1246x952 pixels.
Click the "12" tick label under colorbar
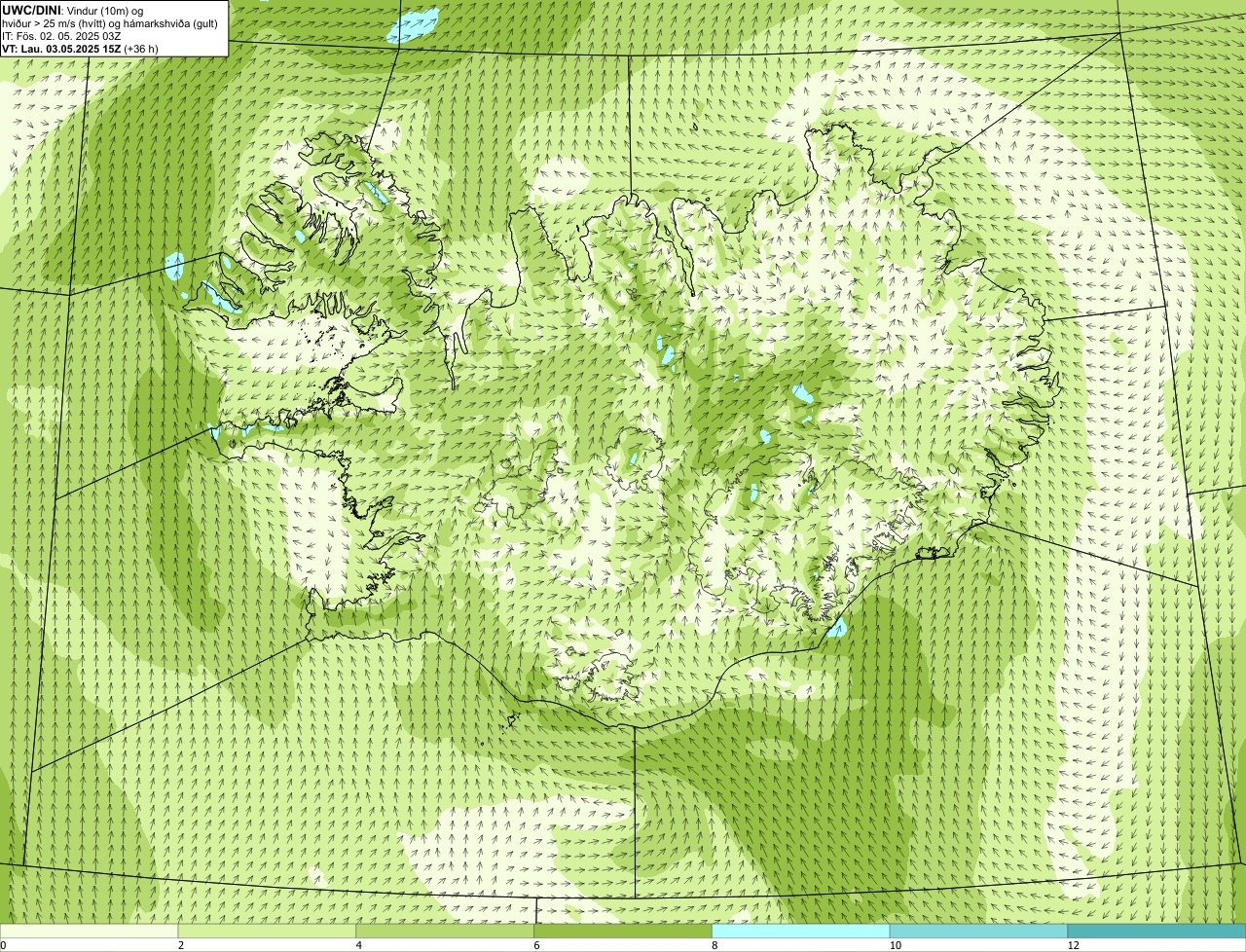1073,945
